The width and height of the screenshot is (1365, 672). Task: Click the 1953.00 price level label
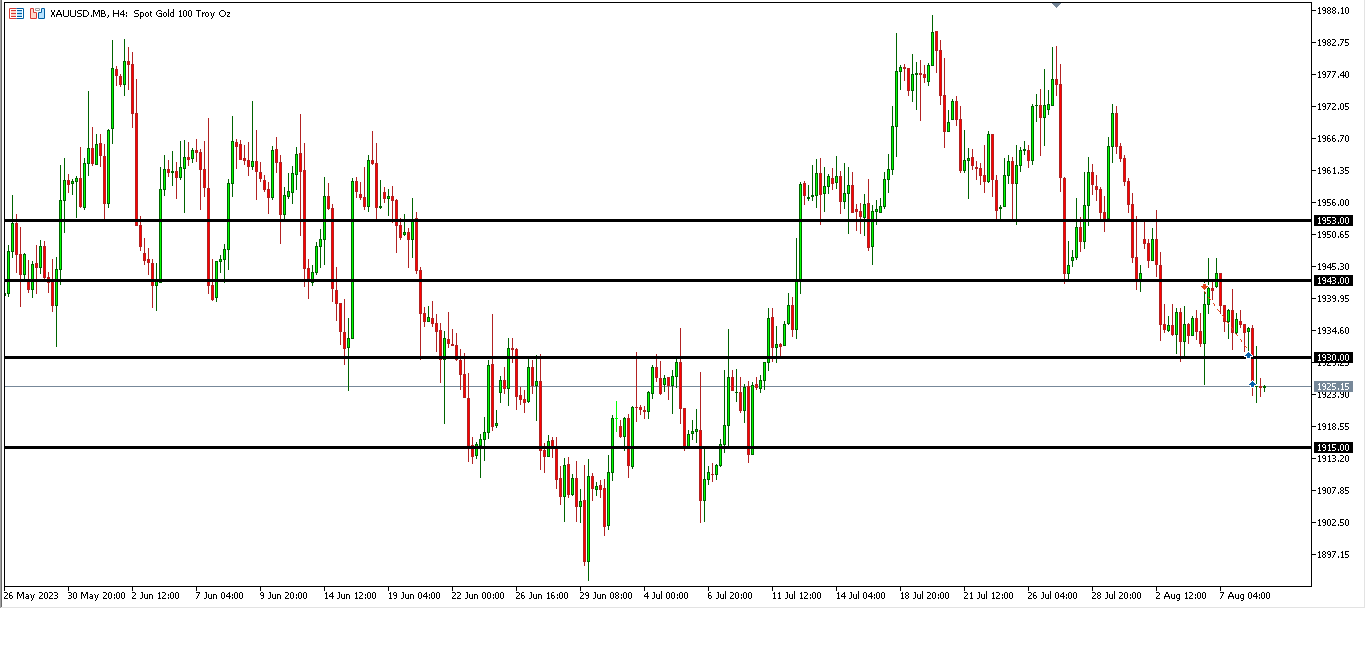pyautogui.click(x=1333, y=220)
